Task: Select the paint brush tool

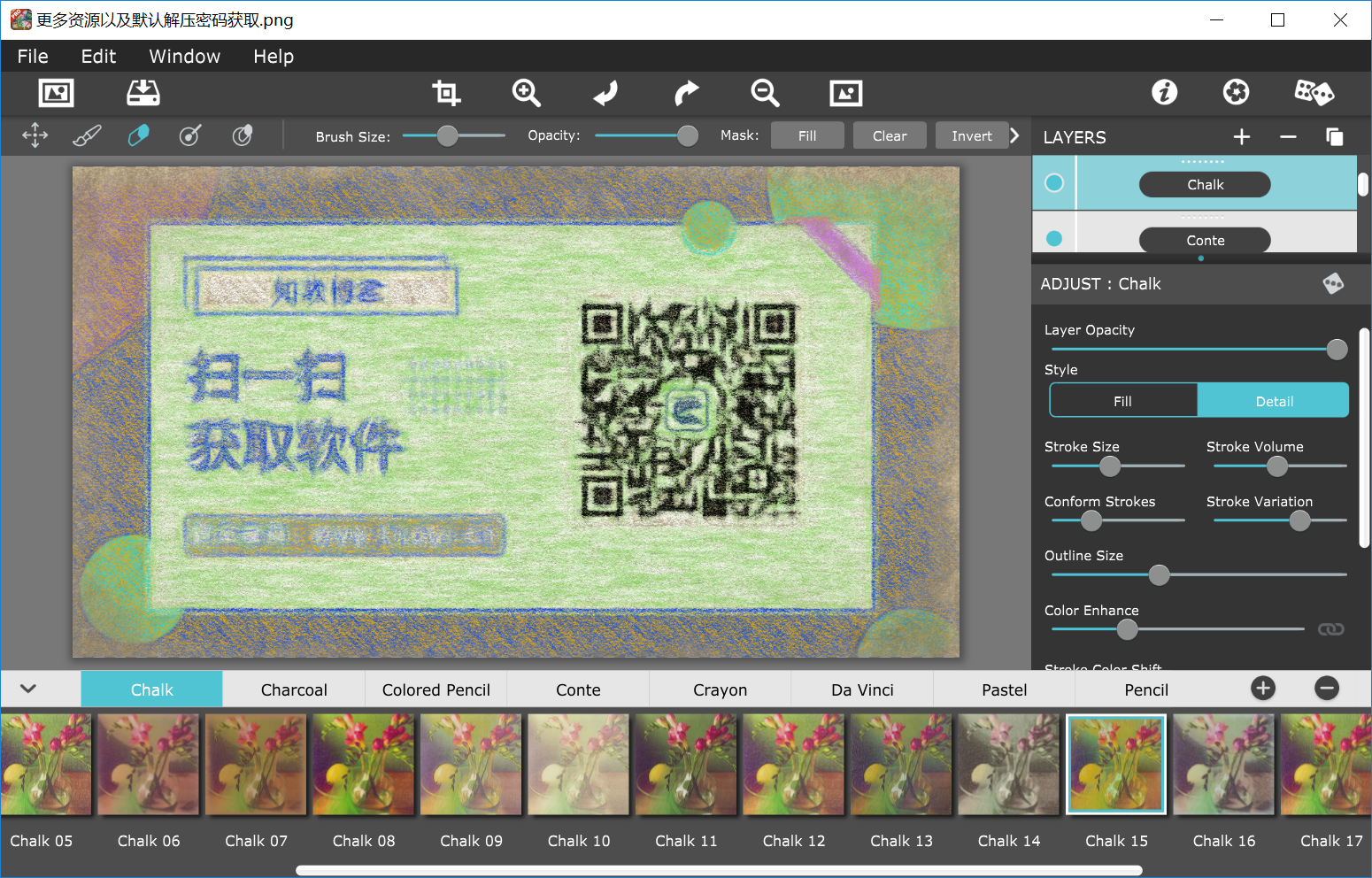Action: [x=87, y=135]
